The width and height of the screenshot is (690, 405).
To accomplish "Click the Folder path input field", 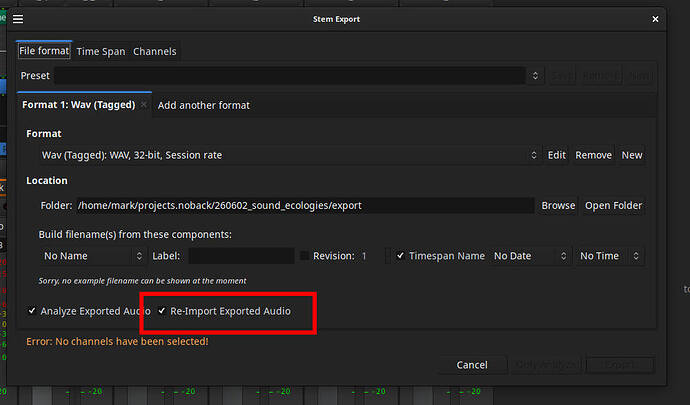I will click(305, 206).
